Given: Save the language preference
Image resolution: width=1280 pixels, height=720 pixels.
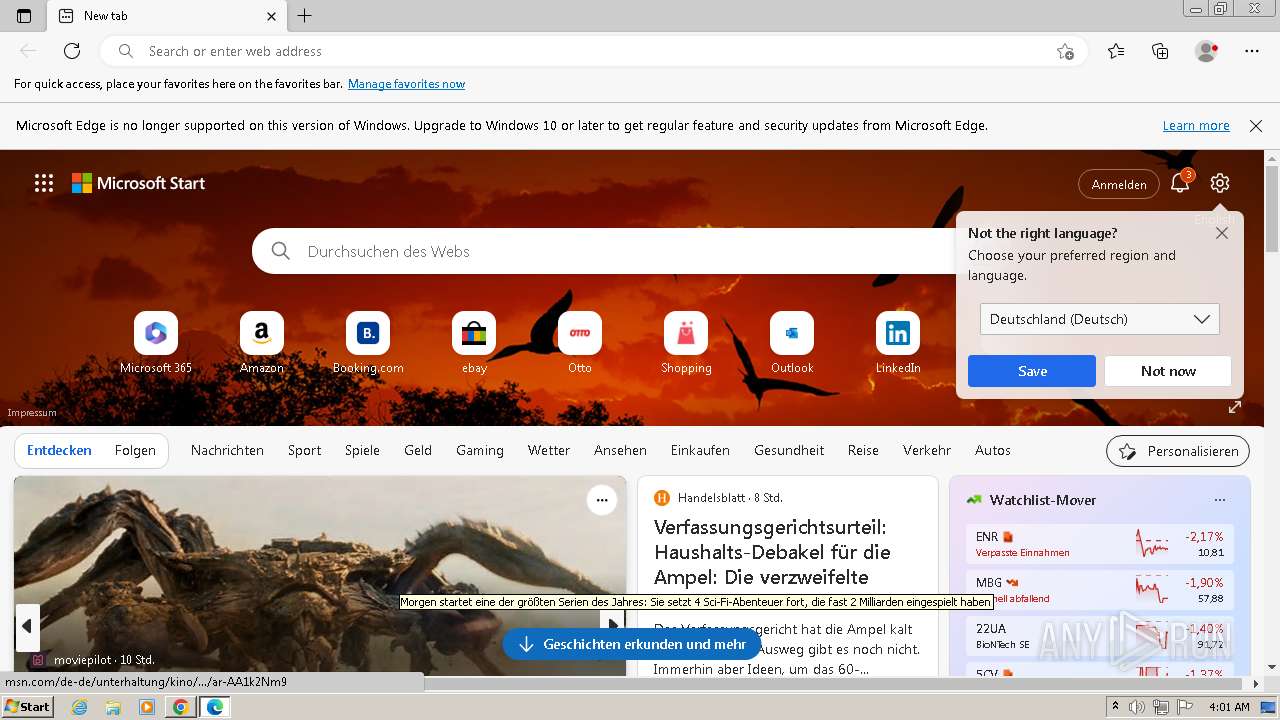Looking at the screenshot, I should pyautogui.click(x=1032, y=371).
